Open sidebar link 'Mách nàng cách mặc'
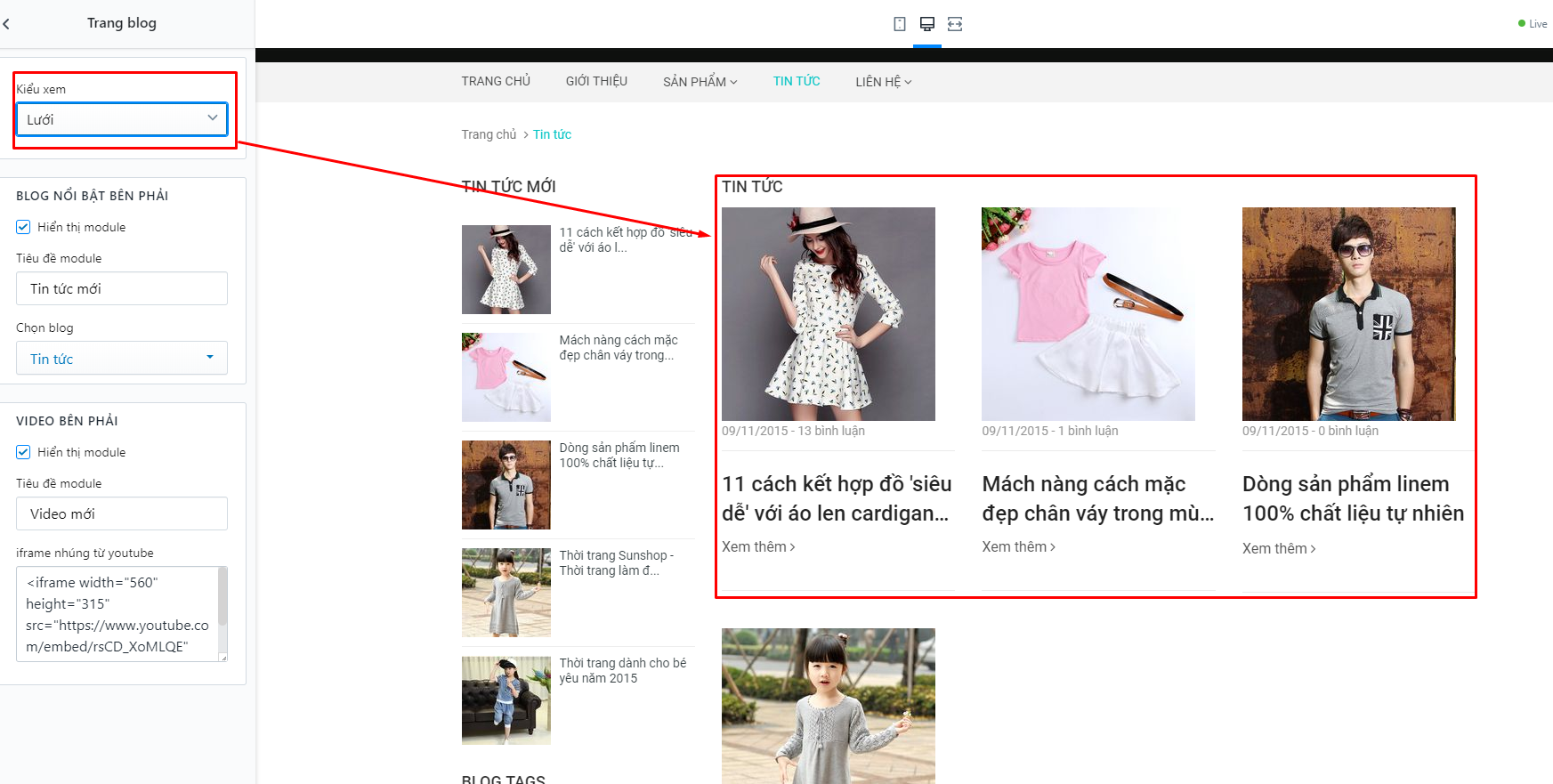The image size is (1553, 784). (619, 347)
